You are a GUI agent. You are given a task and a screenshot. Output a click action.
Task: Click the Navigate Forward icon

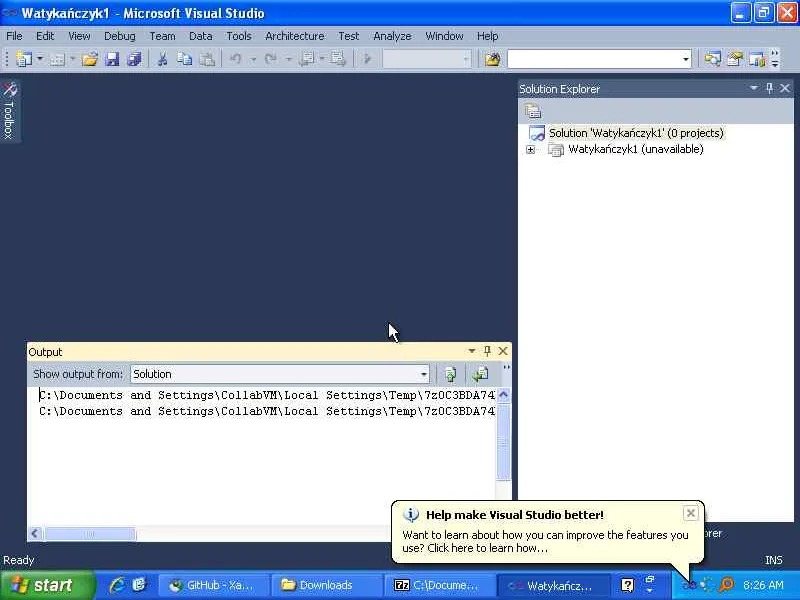(337, 59)
